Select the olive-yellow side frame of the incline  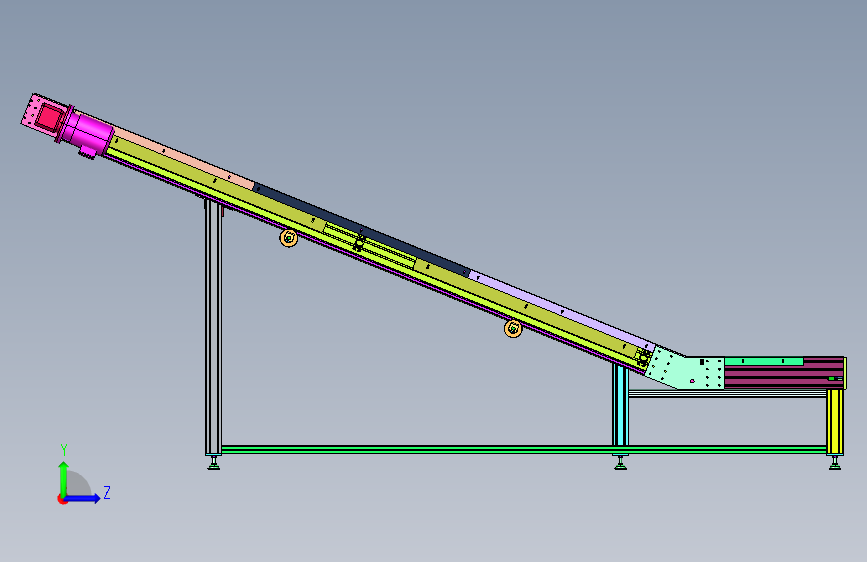point(376,252)
